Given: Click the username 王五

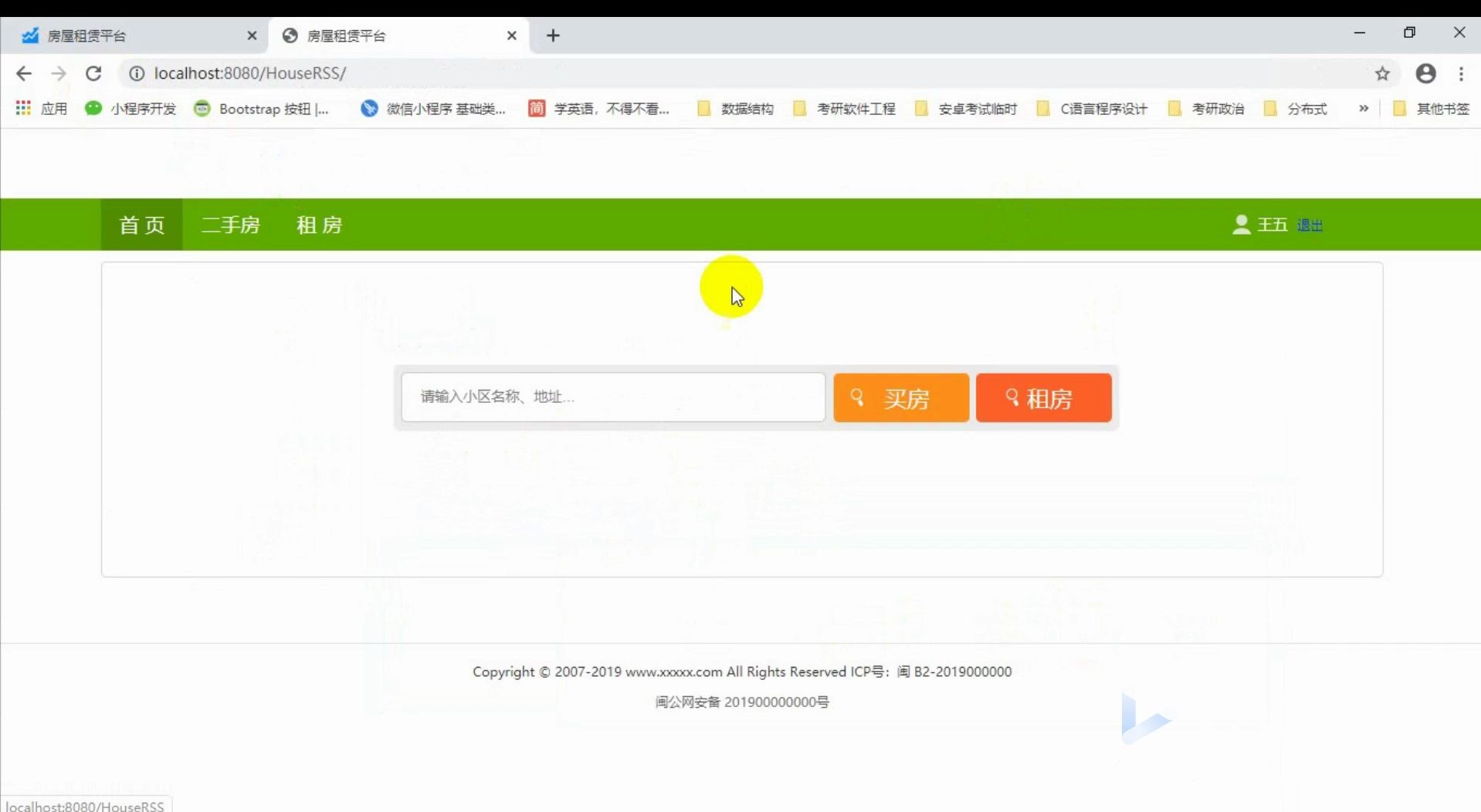Looking at the screenshot, I should point(1272,225).
